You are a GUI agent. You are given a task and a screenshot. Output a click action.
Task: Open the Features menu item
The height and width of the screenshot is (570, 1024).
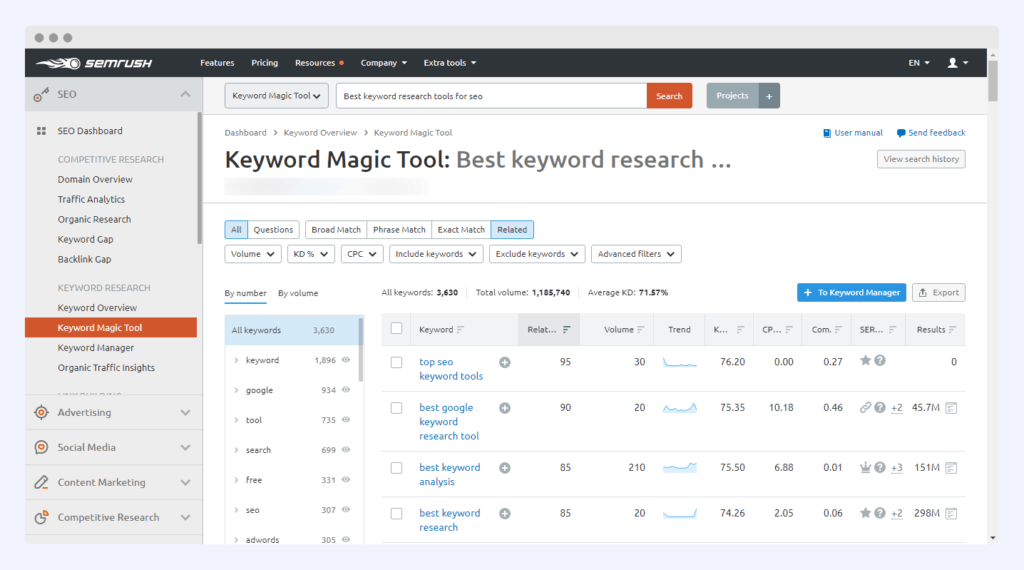tap(217, 63)
